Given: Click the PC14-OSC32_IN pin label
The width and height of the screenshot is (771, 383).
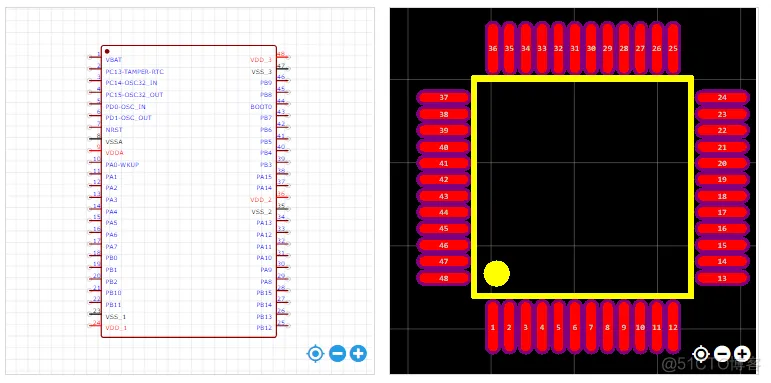Looking at the screenshot, I should pos(131,83).
